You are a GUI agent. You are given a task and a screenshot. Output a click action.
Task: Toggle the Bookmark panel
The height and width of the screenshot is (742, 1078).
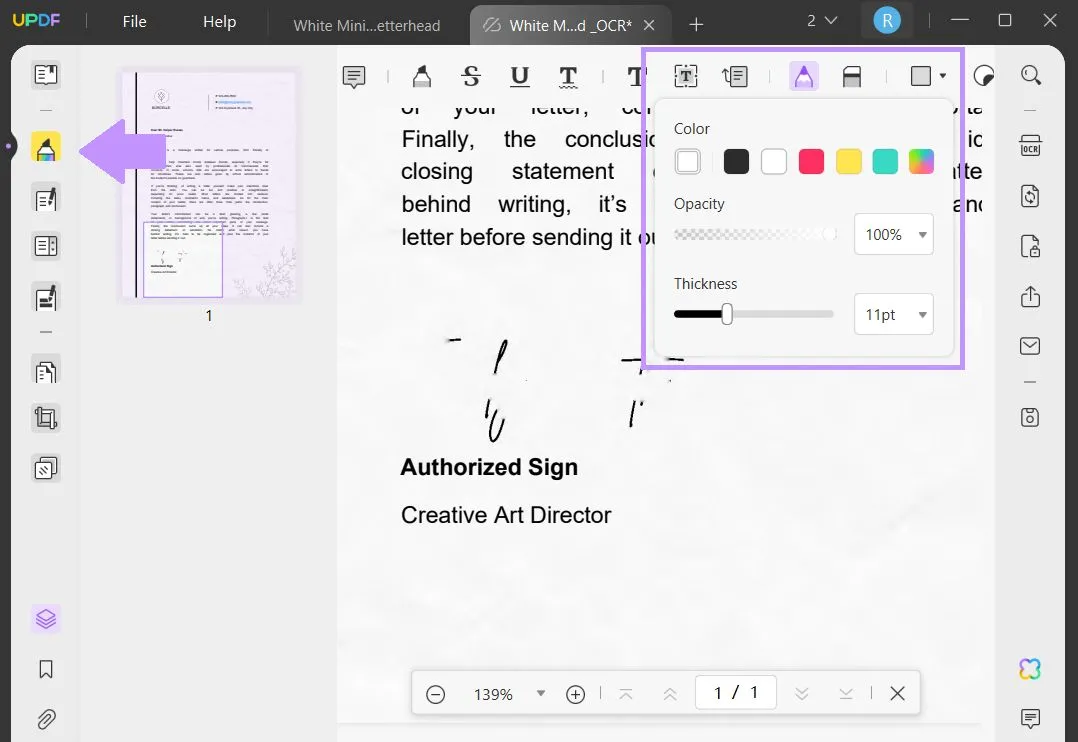(x=46, y=669)
